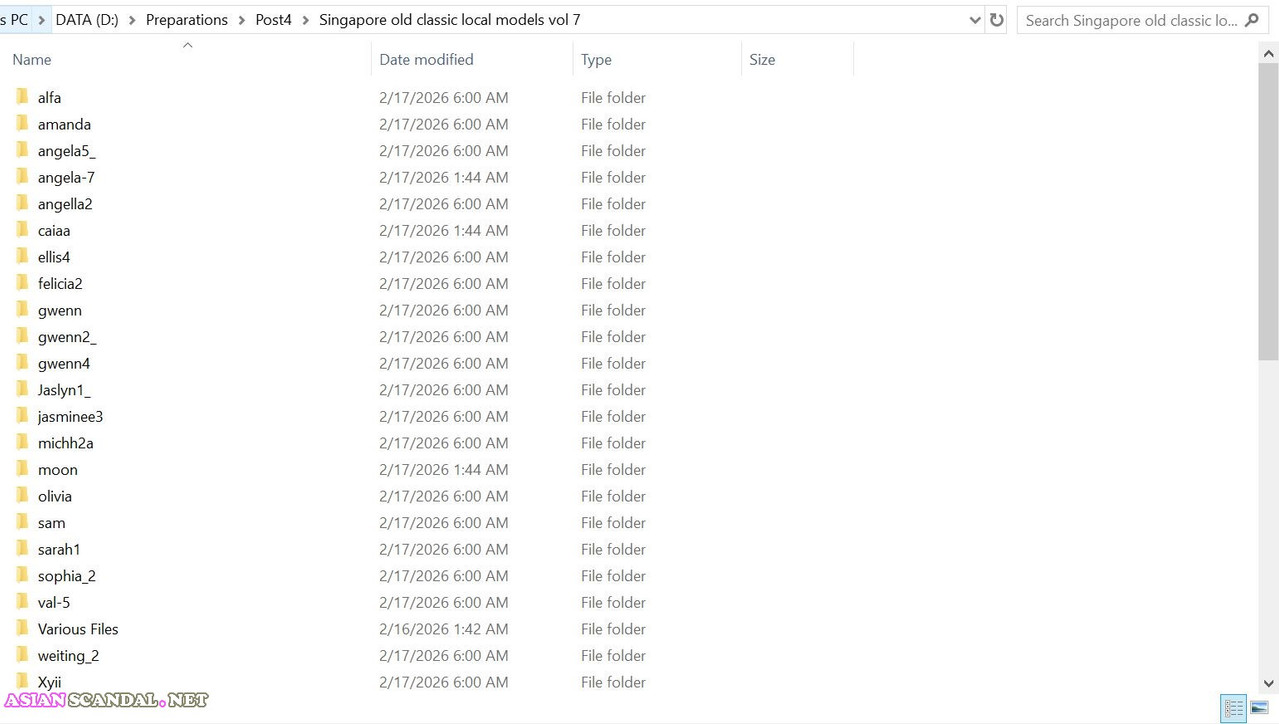Select the caiaa folder icon
The width and height of the screenshot is (1279, 724).
pyautogui.click(x=22, y=230)
